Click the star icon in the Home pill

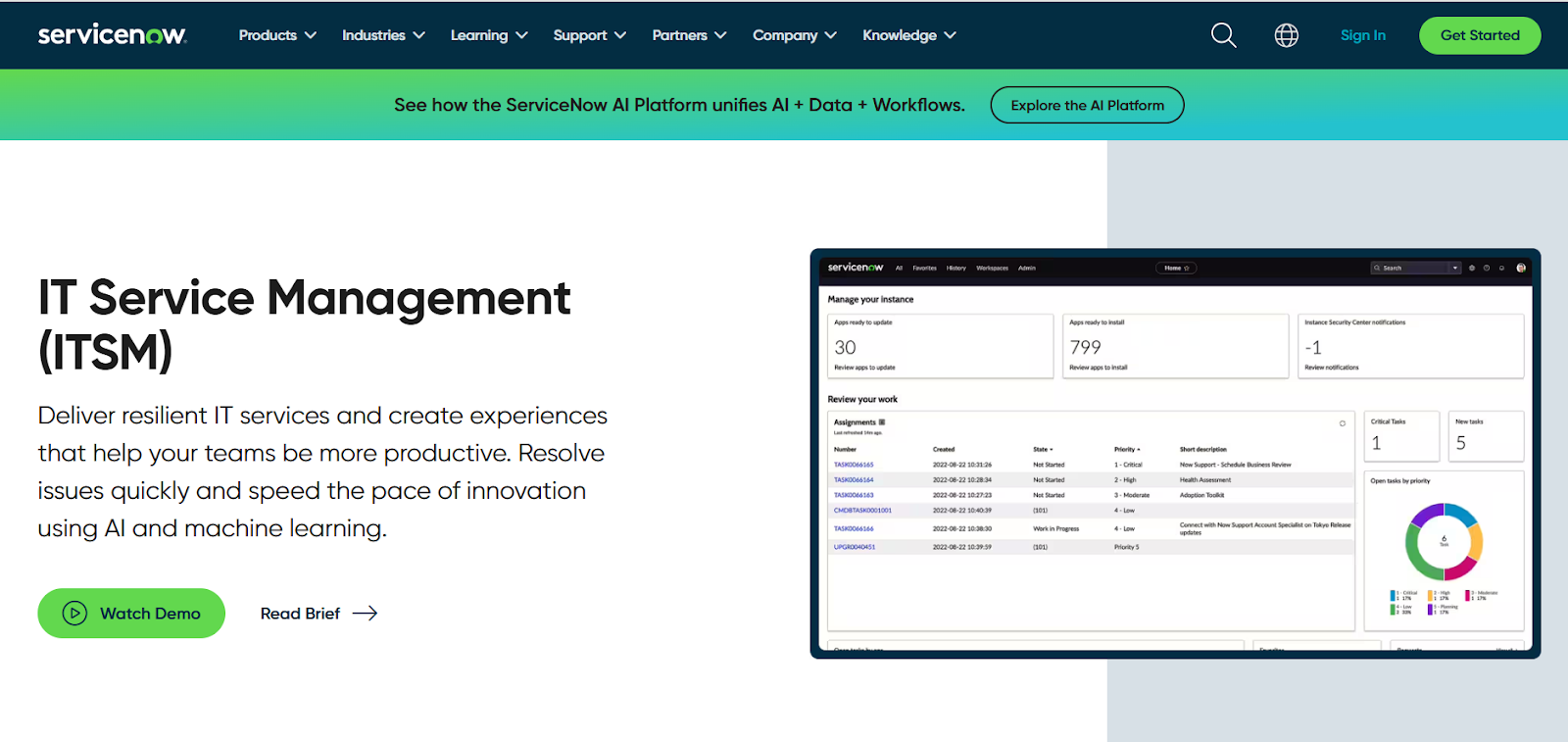pyautogui.click(x=1187, y=268)
